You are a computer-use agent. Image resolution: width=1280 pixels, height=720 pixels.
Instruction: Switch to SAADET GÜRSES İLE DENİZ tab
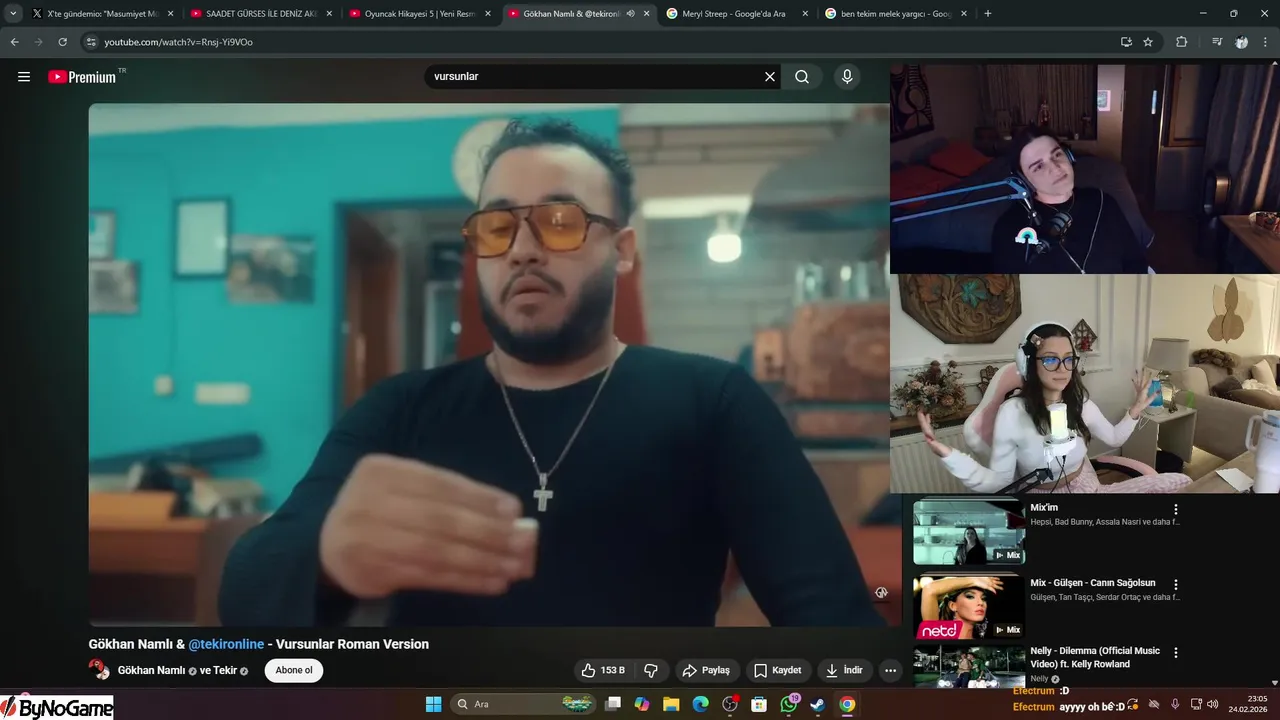[x=260, y=14]
